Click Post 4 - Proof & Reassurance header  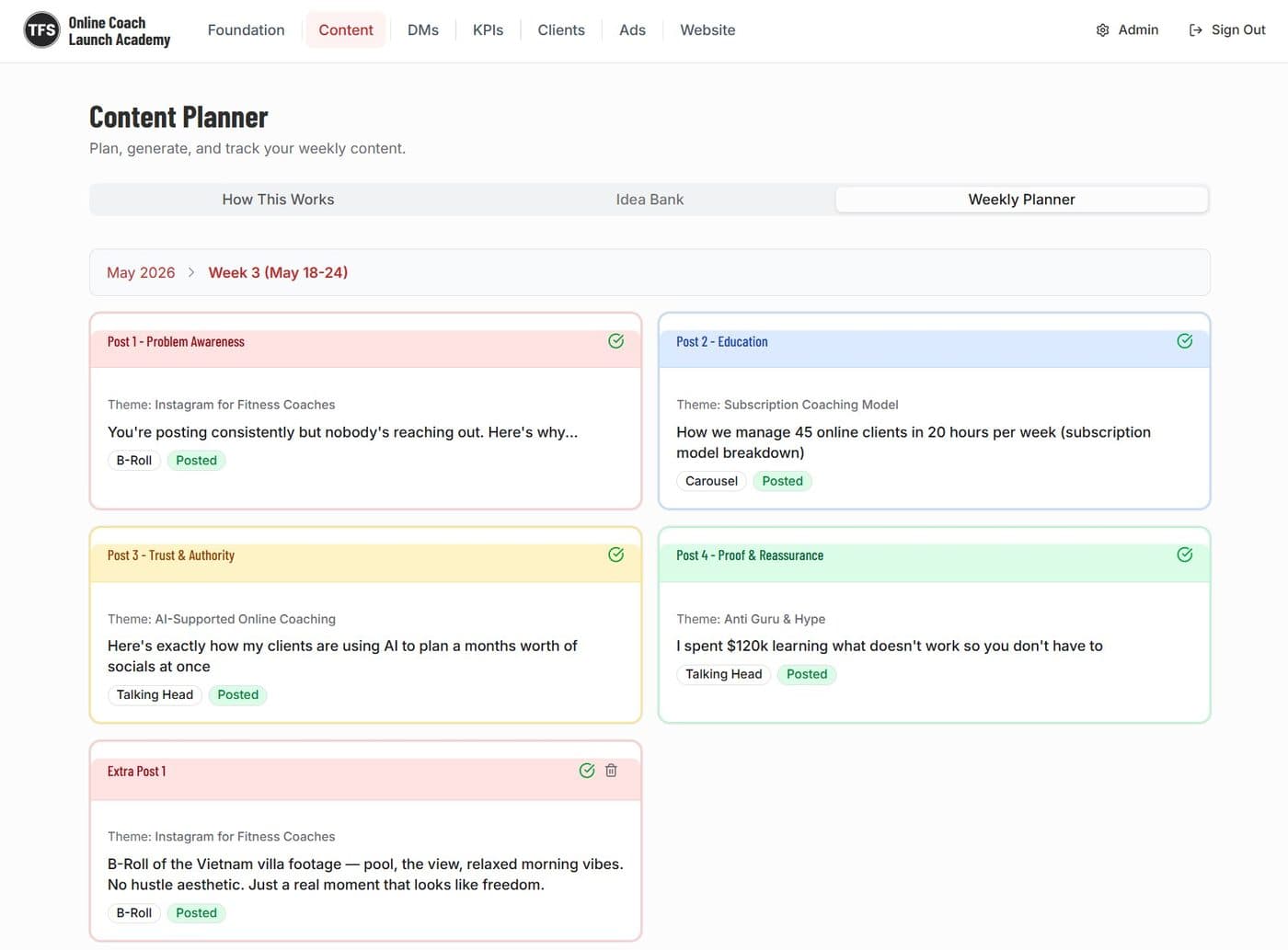[x=750, y=555]
